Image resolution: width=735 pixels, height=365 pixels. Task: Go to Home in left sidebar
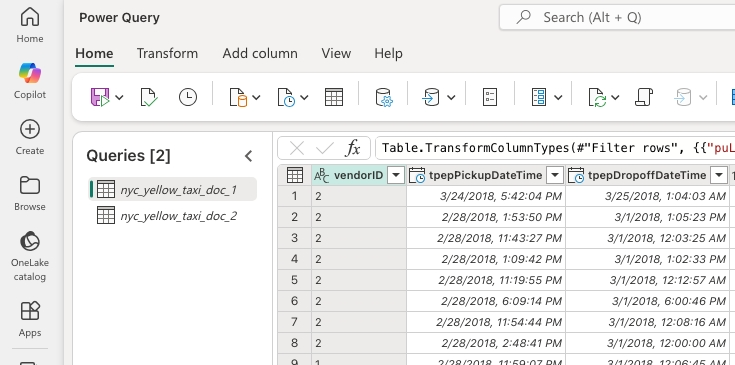(30, 25)
